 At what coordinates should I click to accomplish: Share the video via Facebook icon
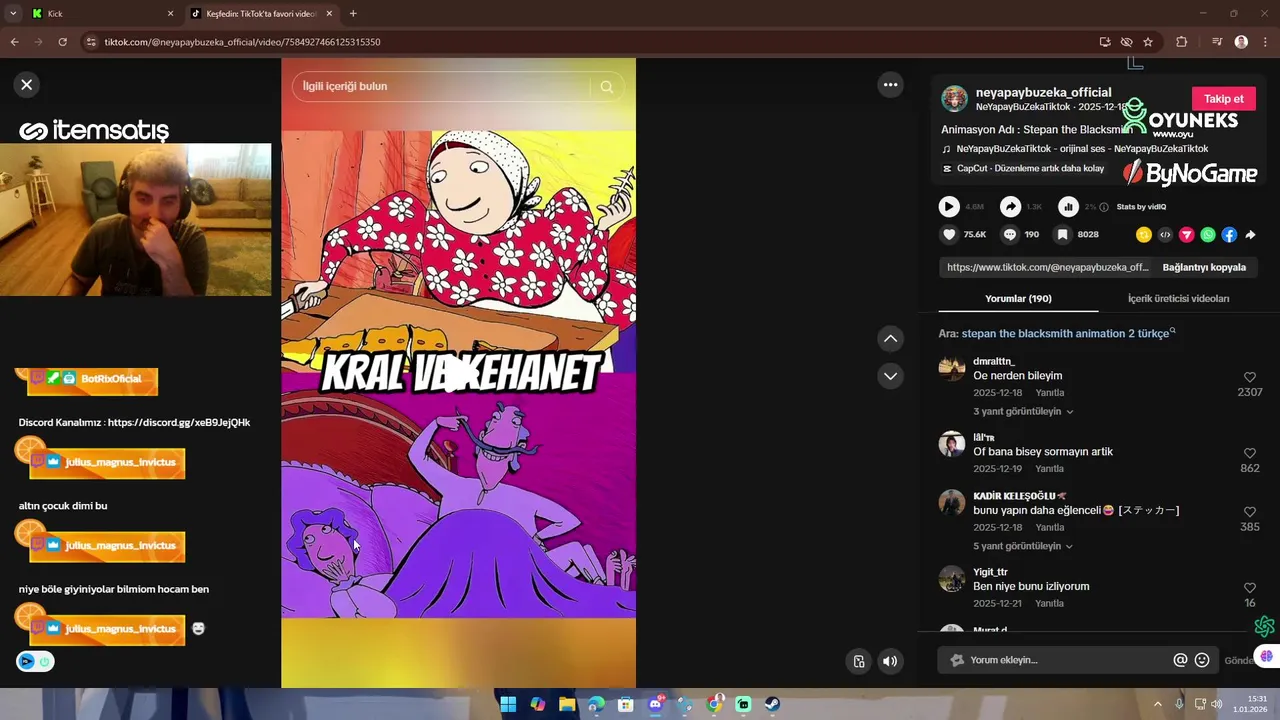[1229, 235]
